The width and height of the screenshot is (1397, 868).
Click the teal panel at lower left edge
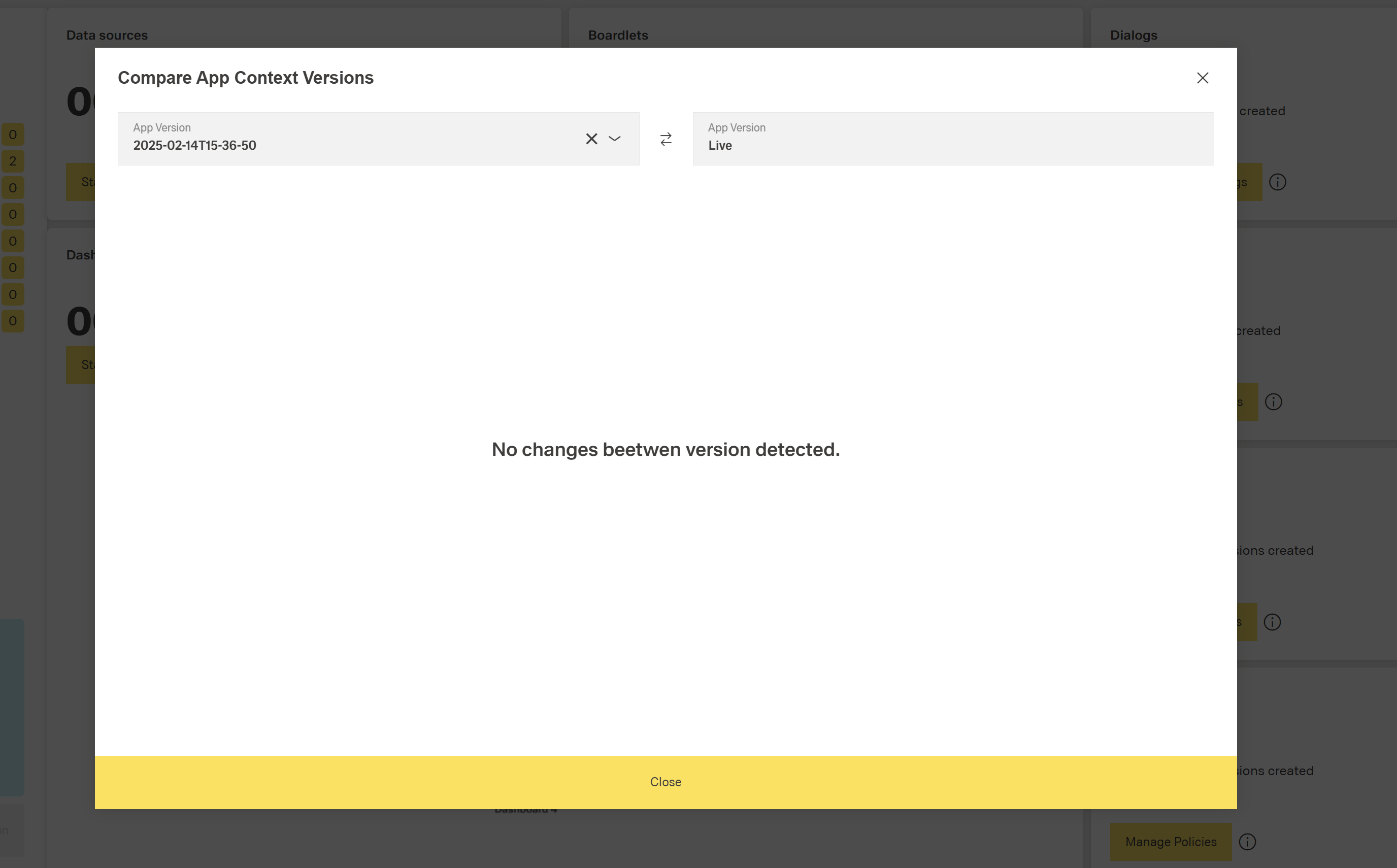coord(12,707)
